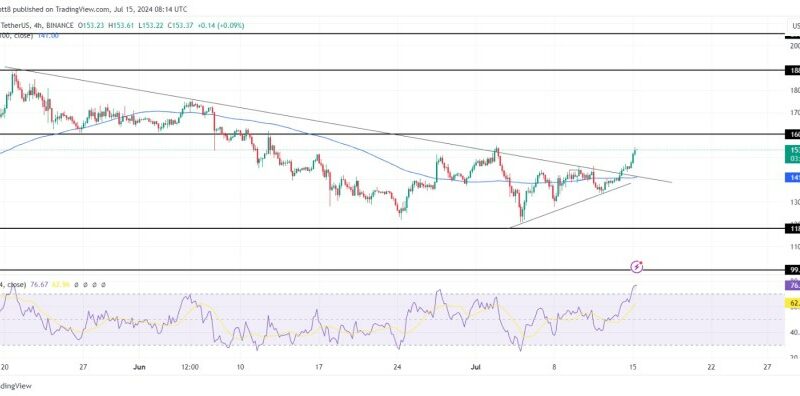Click the 130 price level on the axis

794,202
